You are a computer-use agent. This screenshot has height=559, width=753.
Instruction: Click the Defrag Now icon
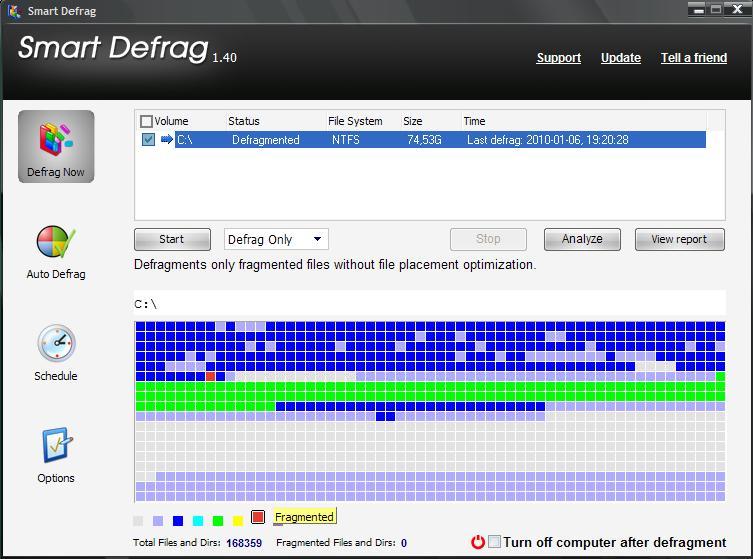coord(56,140)
